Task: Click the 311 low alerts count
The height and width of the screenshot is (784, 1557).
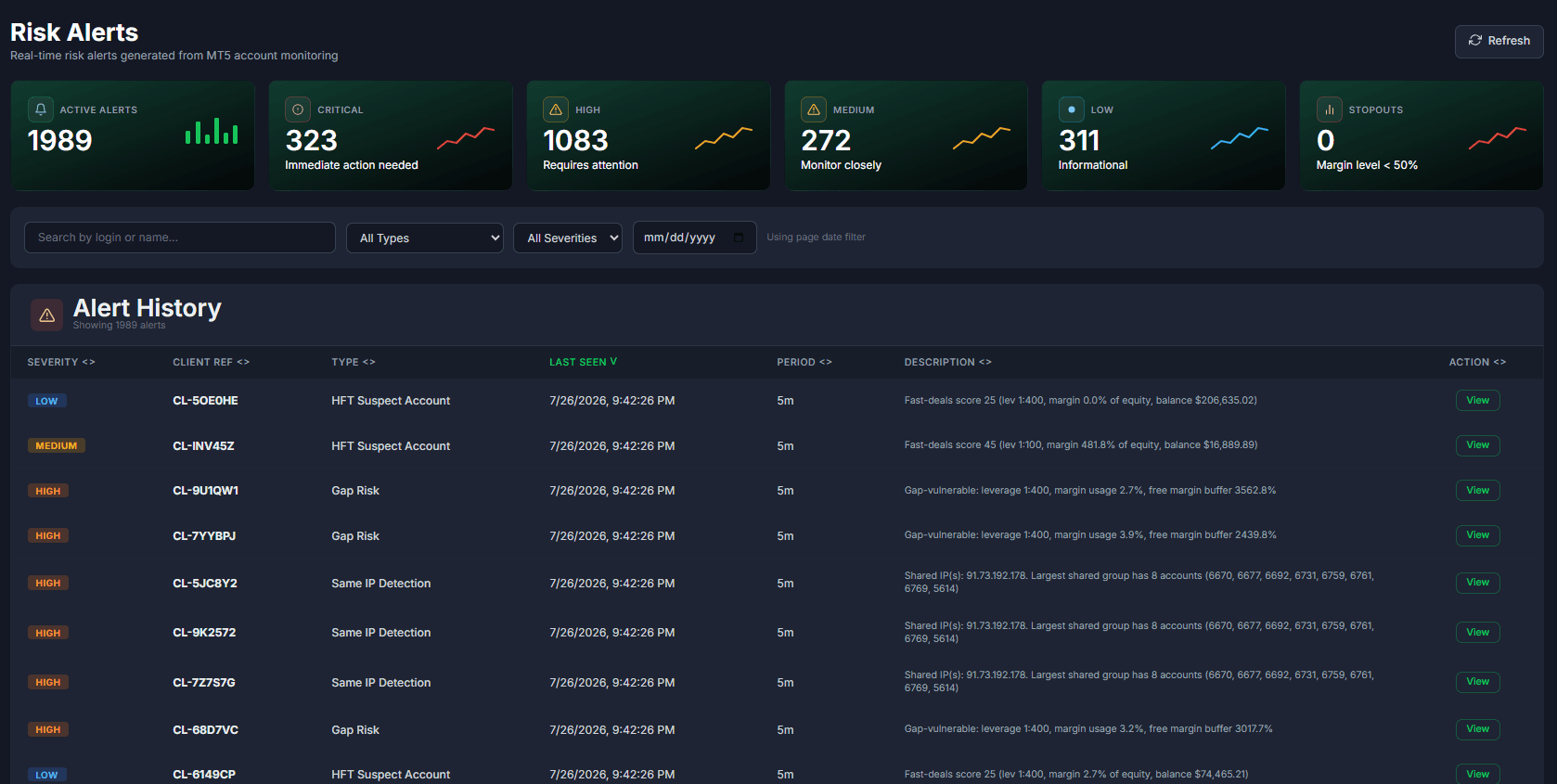Action: (x=1079, y=140)
